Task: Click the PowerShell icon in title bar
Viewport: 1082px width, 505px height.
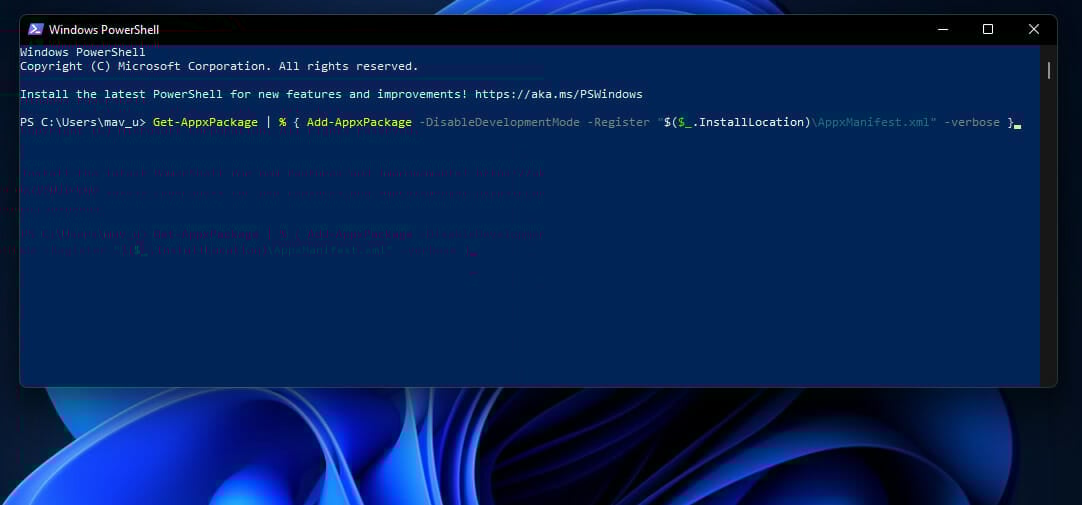Action: tap(36, 30)
